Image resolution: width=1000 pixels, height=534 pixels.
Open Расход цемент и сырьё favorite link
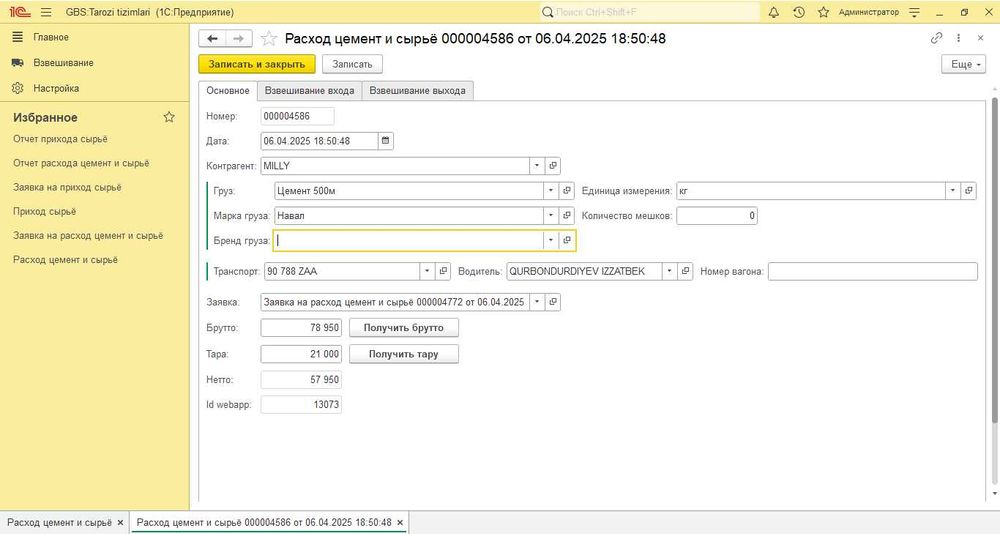pos(66,260)
